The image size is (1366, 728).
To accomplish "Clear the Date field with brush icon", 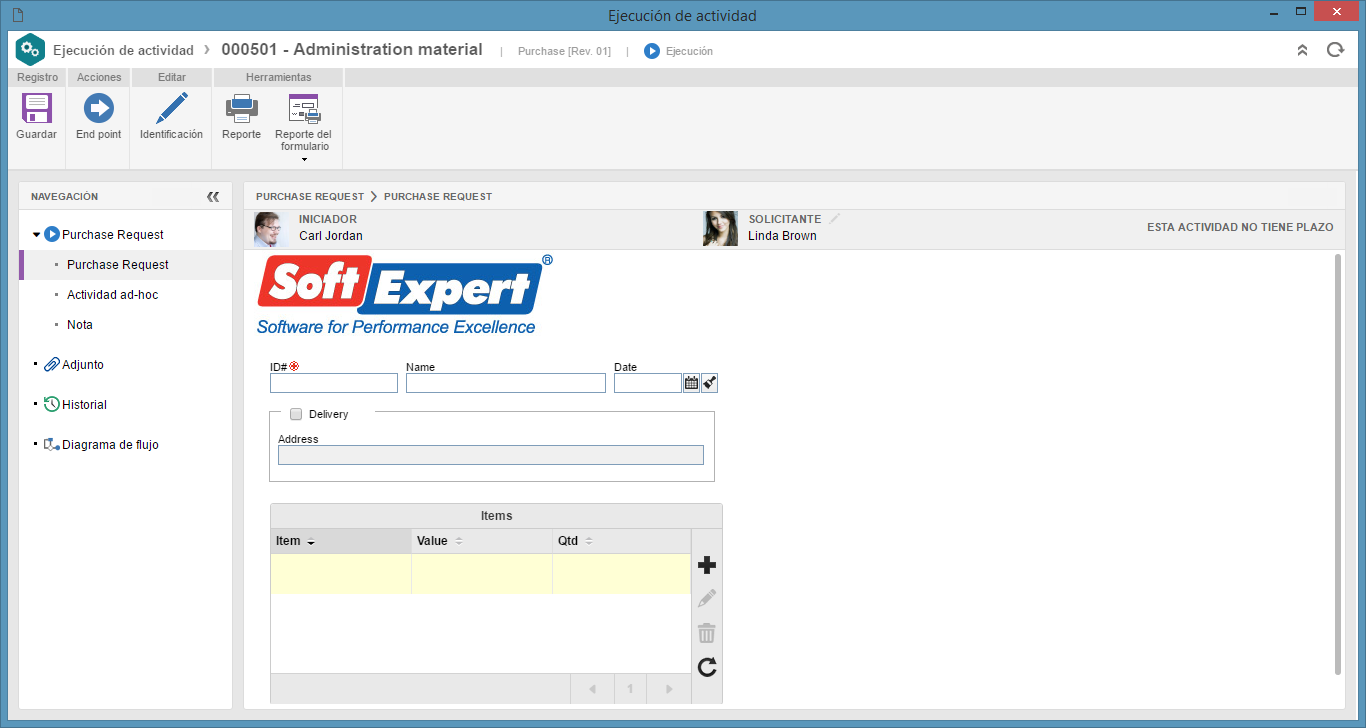I will 710,383.
